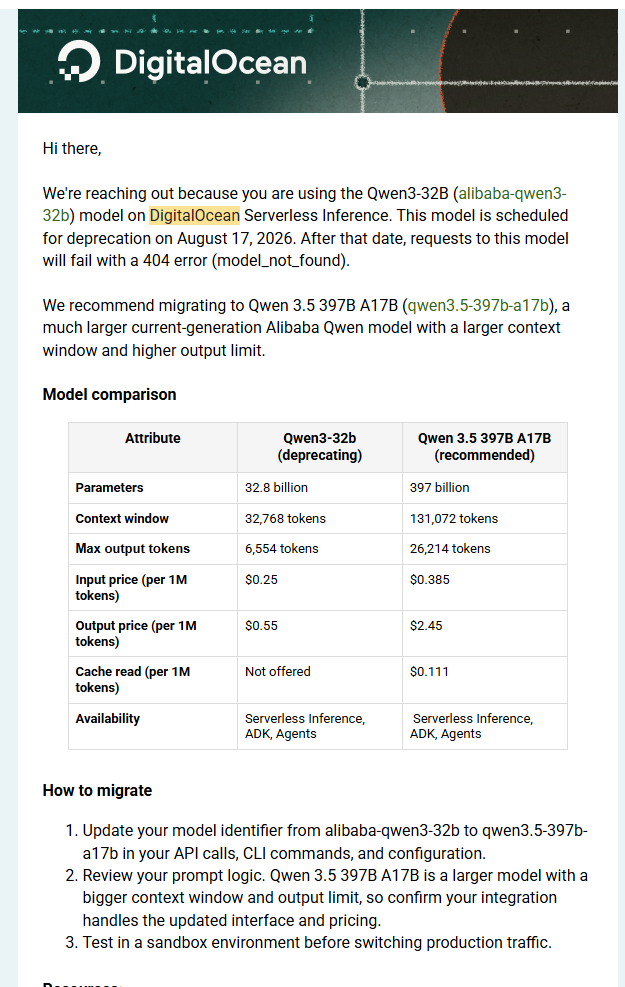Click the Availability row label
The image size is (625, 987).
108,718
